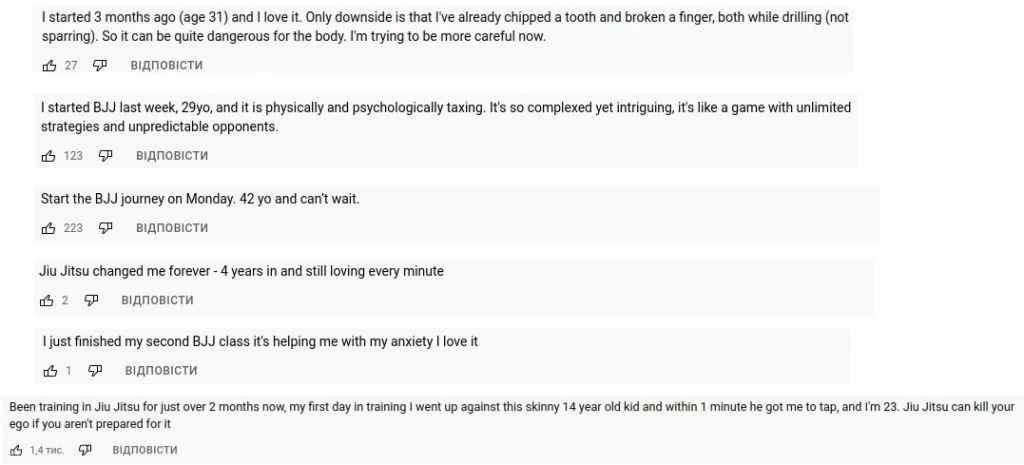1024x465 pixels.
Task: Dislike the second BJJ class comment
Action: click(95, 371)
